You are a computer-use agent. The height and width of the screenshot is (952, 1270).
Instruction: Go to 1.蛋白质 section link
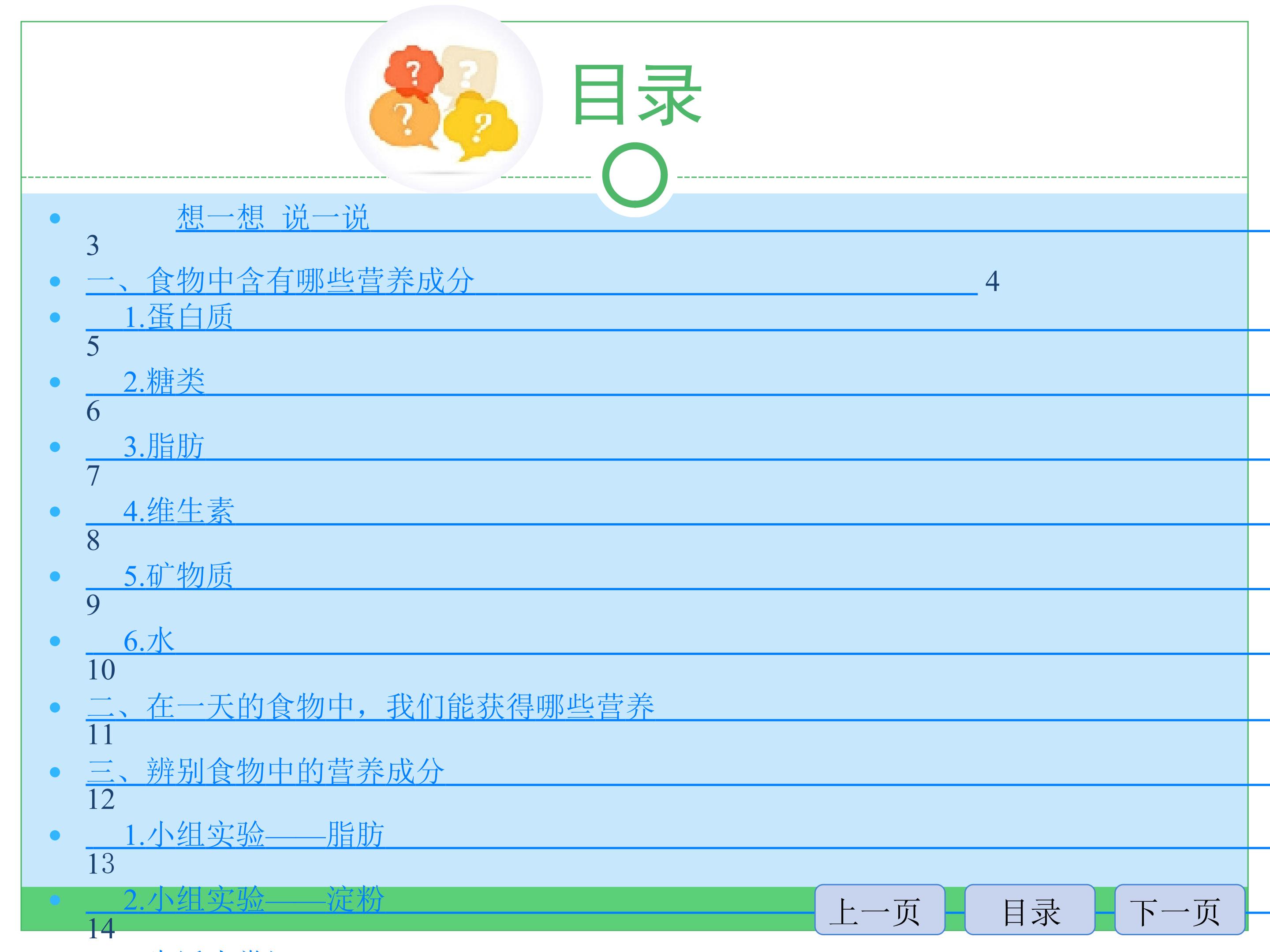(x=179, y=317)
